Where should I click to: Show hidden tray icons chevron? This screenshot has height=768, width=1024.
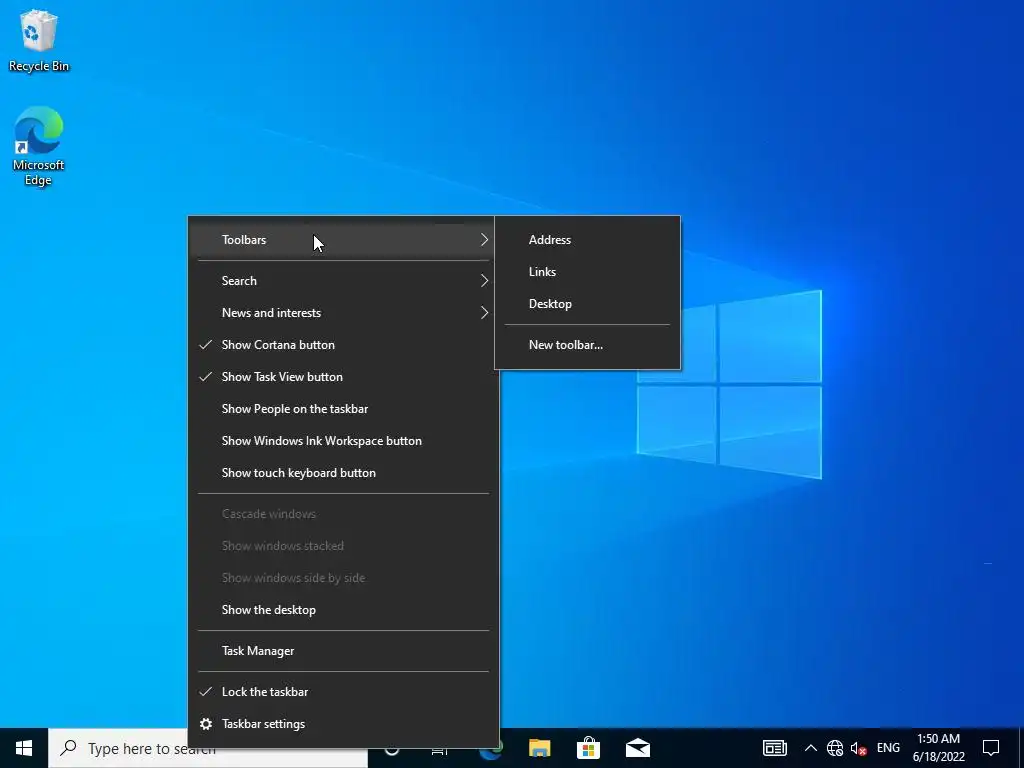pyautogui.click(x=810, y=748)
